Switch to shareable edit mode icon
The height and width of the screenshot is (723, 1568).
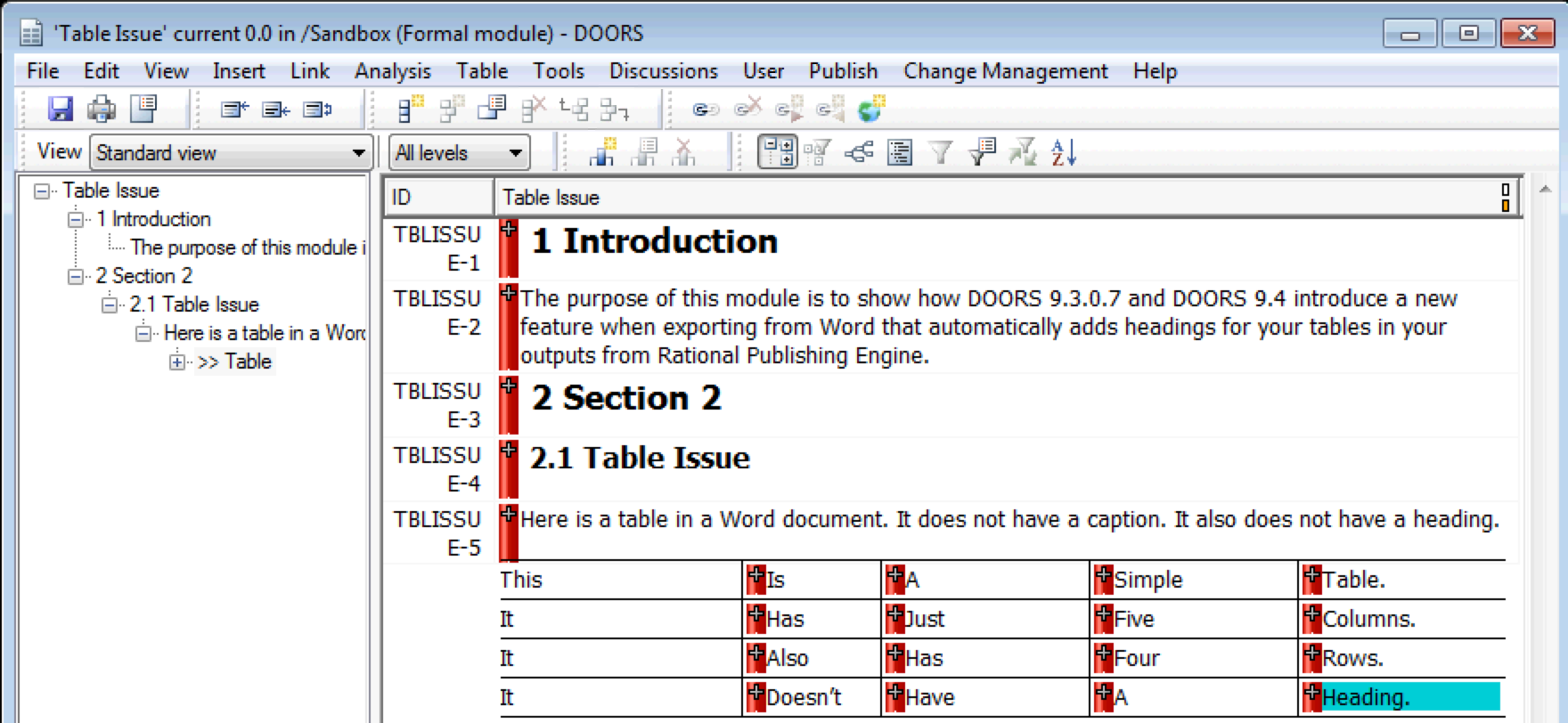276,110
